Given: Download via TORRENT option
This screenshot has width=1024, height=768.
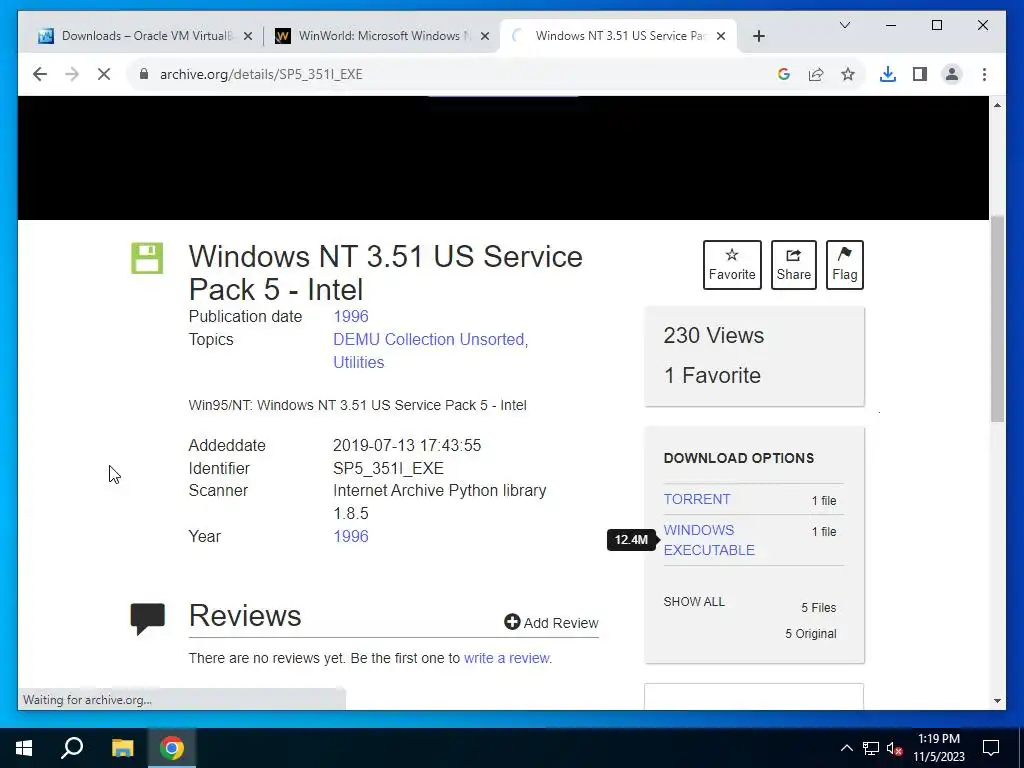Looking at the screenshot, I should tap(697, 499).
